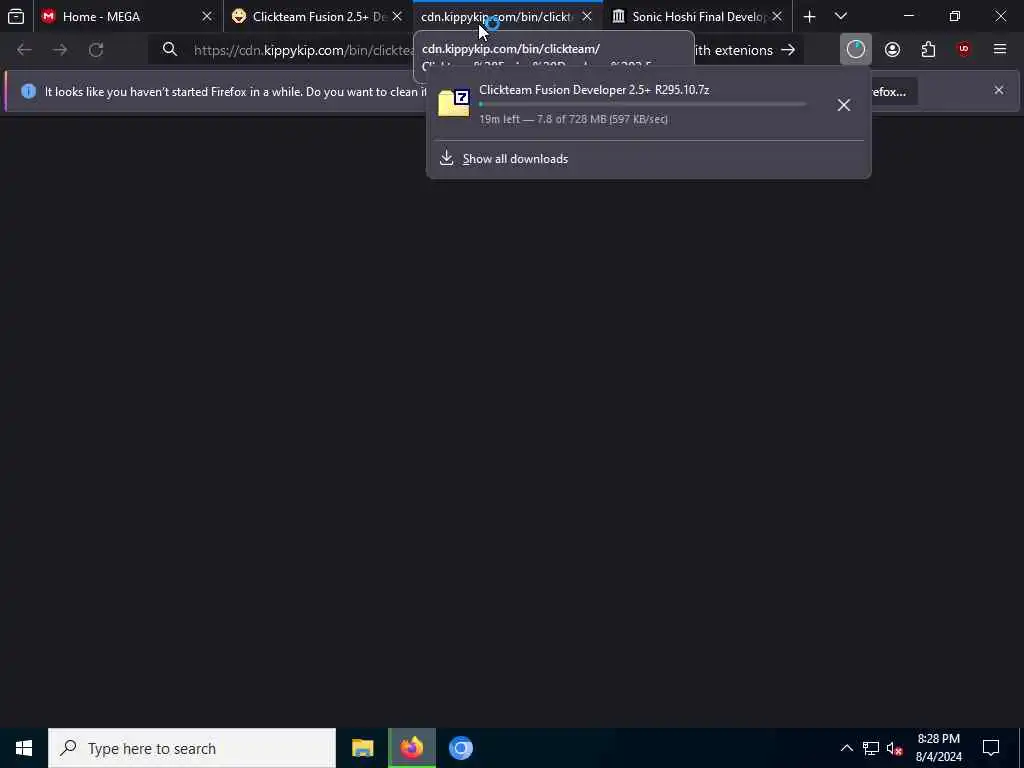
Task: Switch to the Home - MEGA tab
Action: (x=127, y=16)
